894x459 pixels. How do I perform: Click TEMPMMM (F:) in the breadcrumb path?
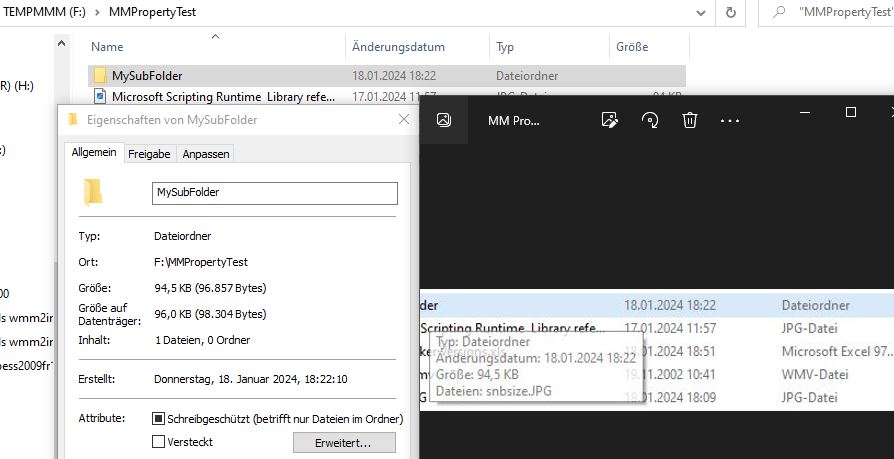[44, 12]
